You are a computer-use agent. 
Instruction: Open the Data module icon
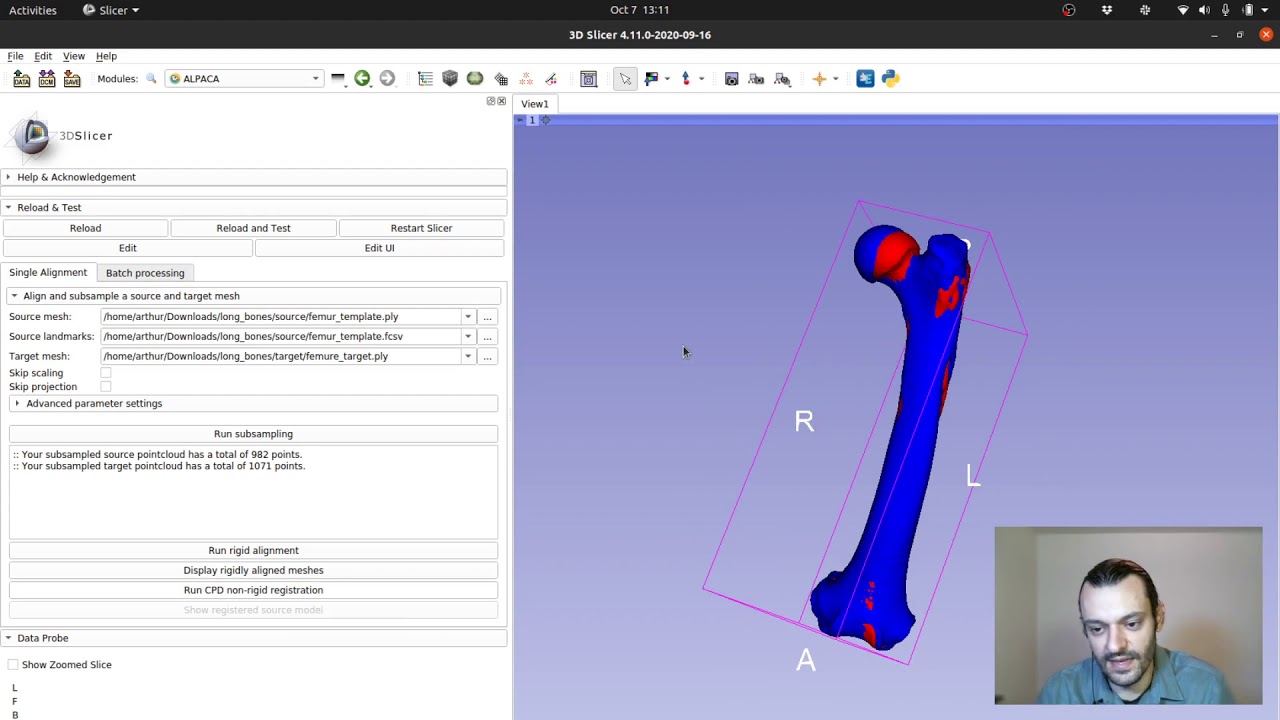point(425,78)
